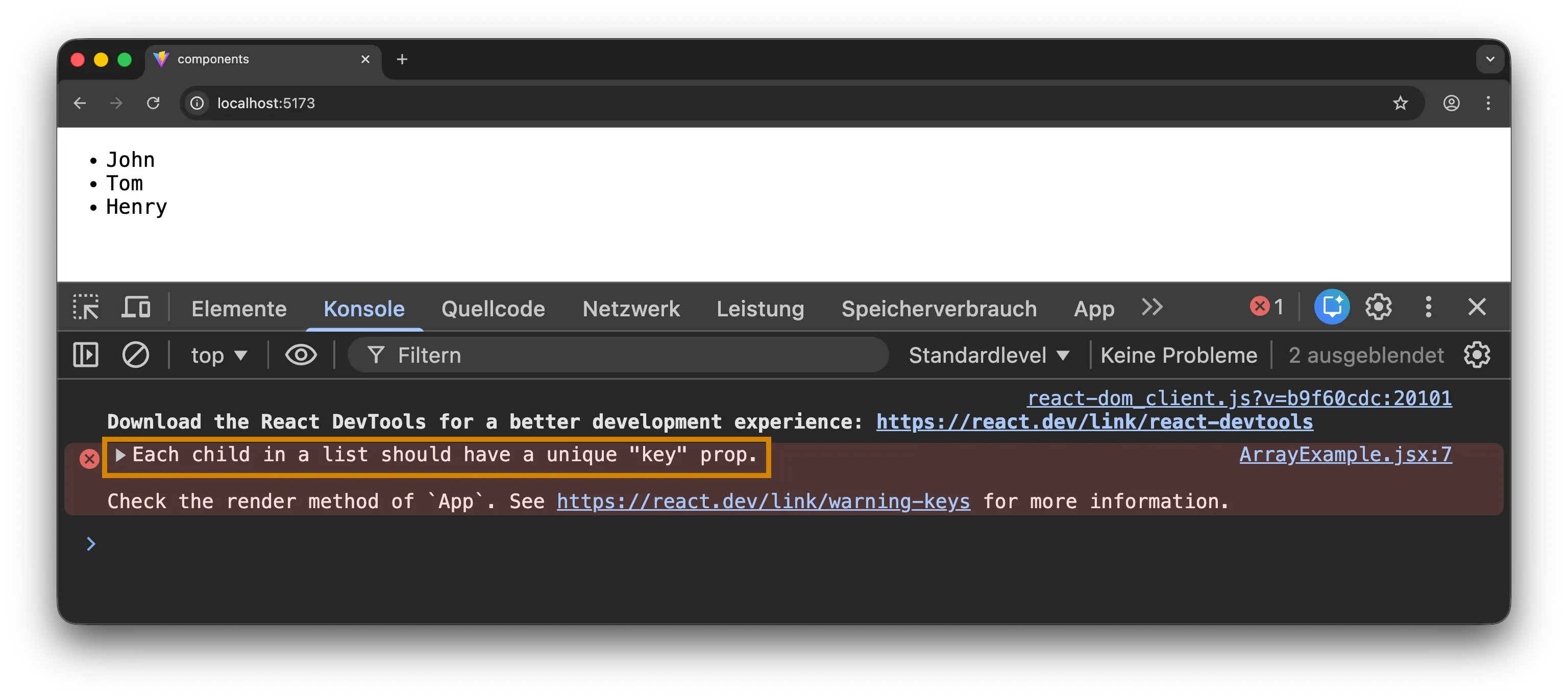Bookmark the page with the star

pos(1401,104)
